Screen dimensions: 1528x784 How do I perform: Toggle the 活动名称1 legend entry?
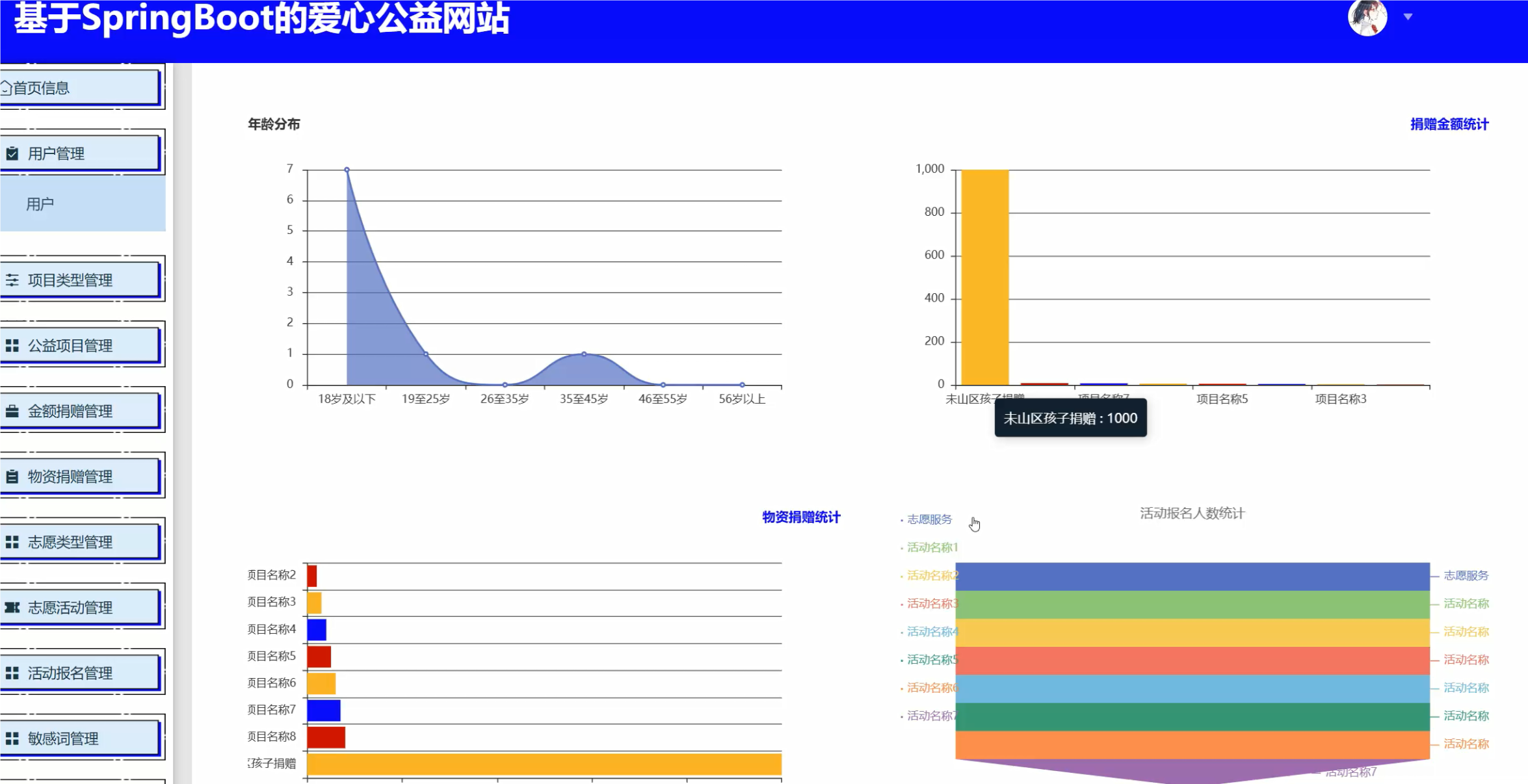point(931,547)
